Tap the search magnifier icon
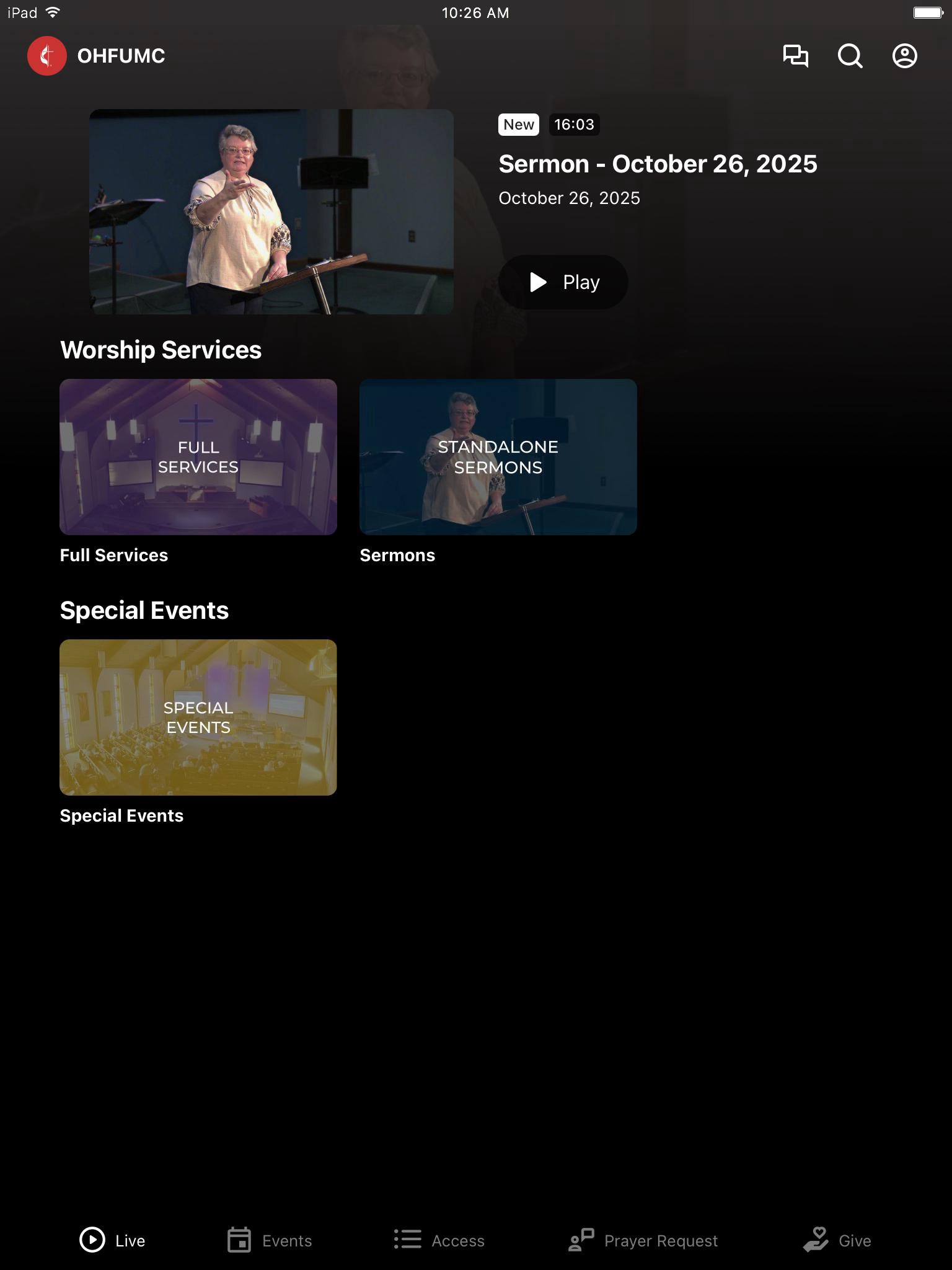This screenshot has height=1270, width=952. [x=850, y=56]
